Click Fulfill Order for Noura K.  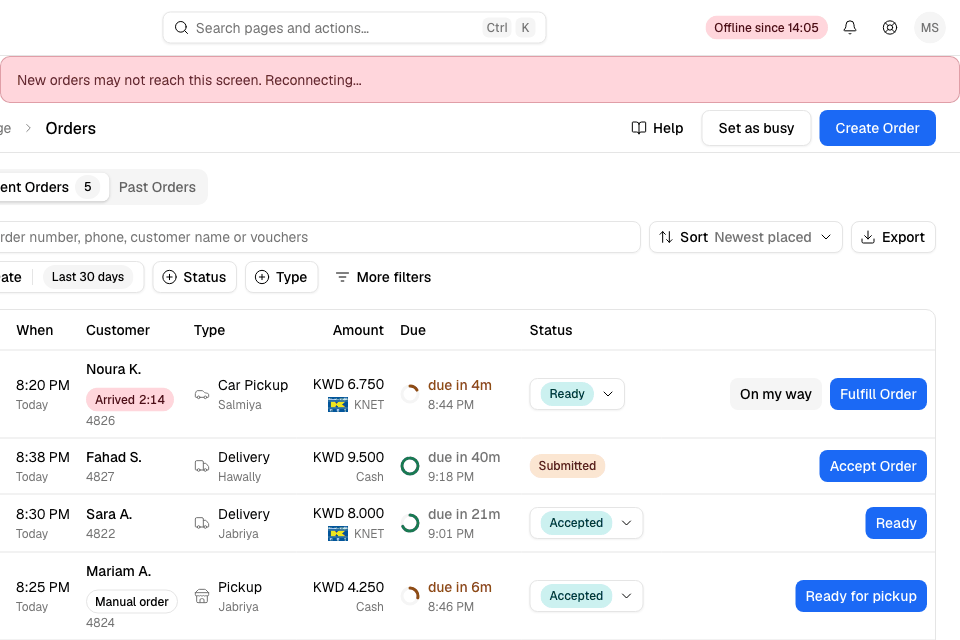point(878,394)
